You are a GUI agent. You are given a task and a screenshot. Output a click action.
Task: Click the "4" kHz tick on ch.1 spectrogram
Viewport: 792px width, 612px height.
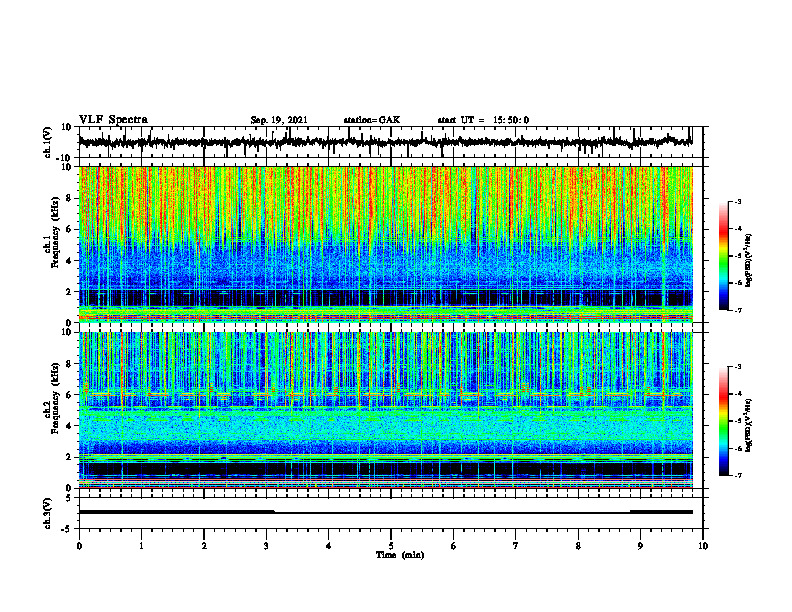click(69, 261)
